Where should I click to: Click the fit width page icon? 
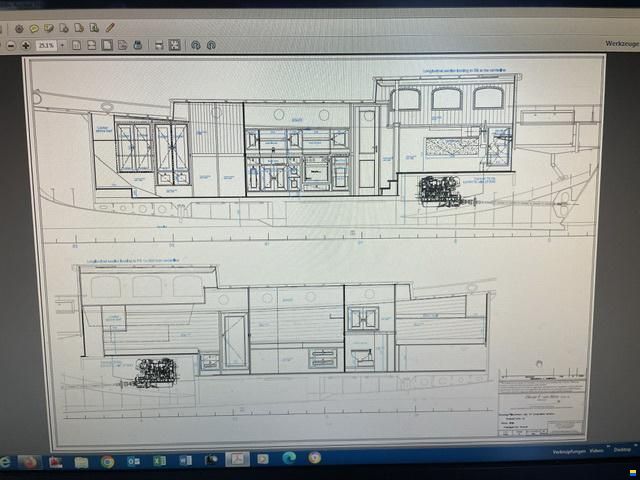122,45
